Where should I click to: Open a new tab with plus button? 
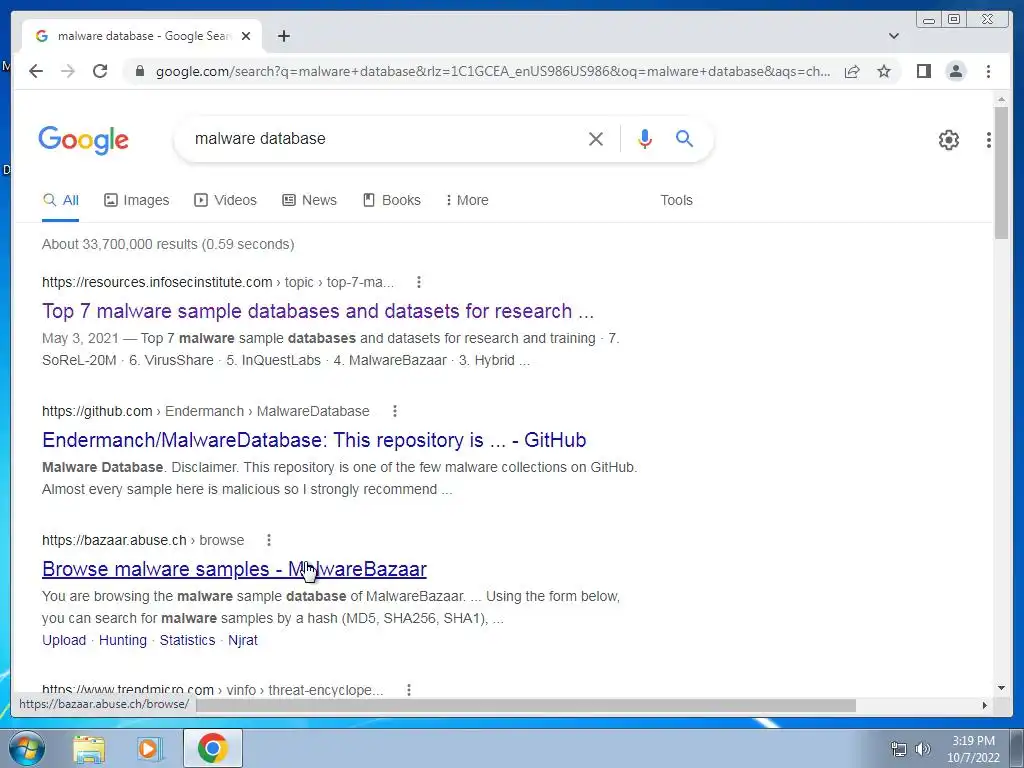click(x=283, y=36)
